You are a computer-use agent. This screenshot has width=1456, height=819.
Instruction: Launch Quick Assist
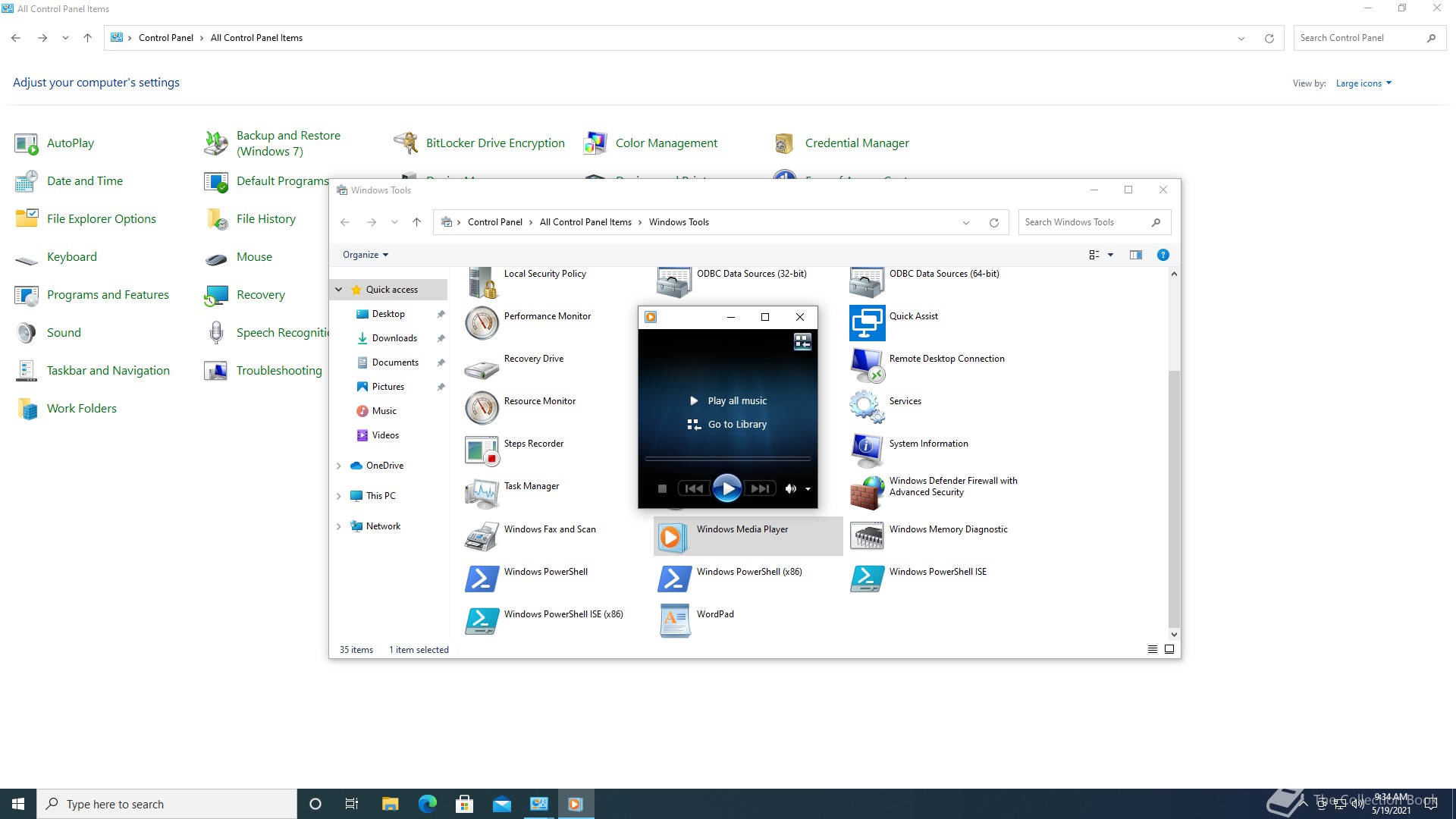coord(895,323)
